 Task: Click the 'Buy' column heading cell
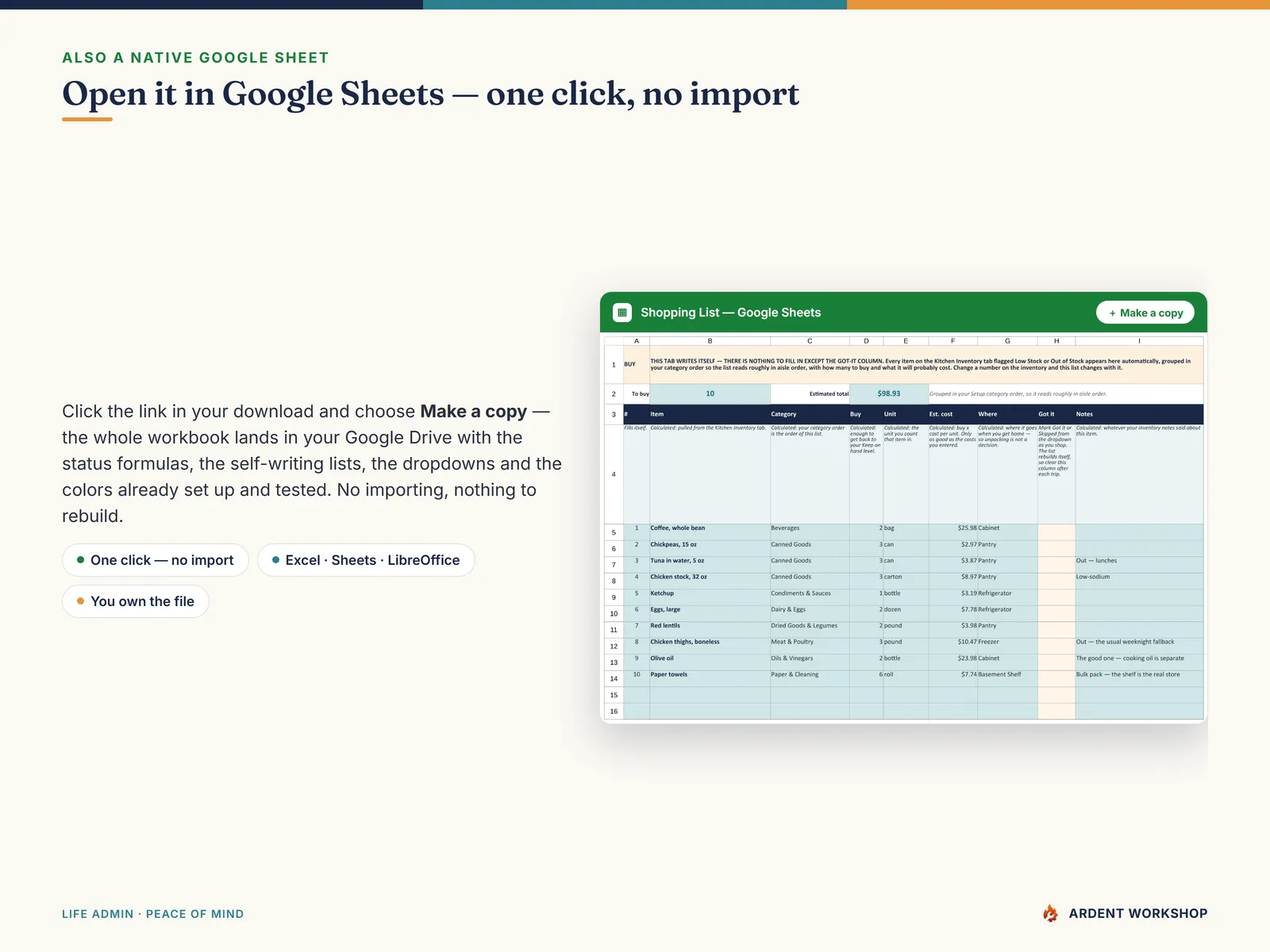[866, 414]
